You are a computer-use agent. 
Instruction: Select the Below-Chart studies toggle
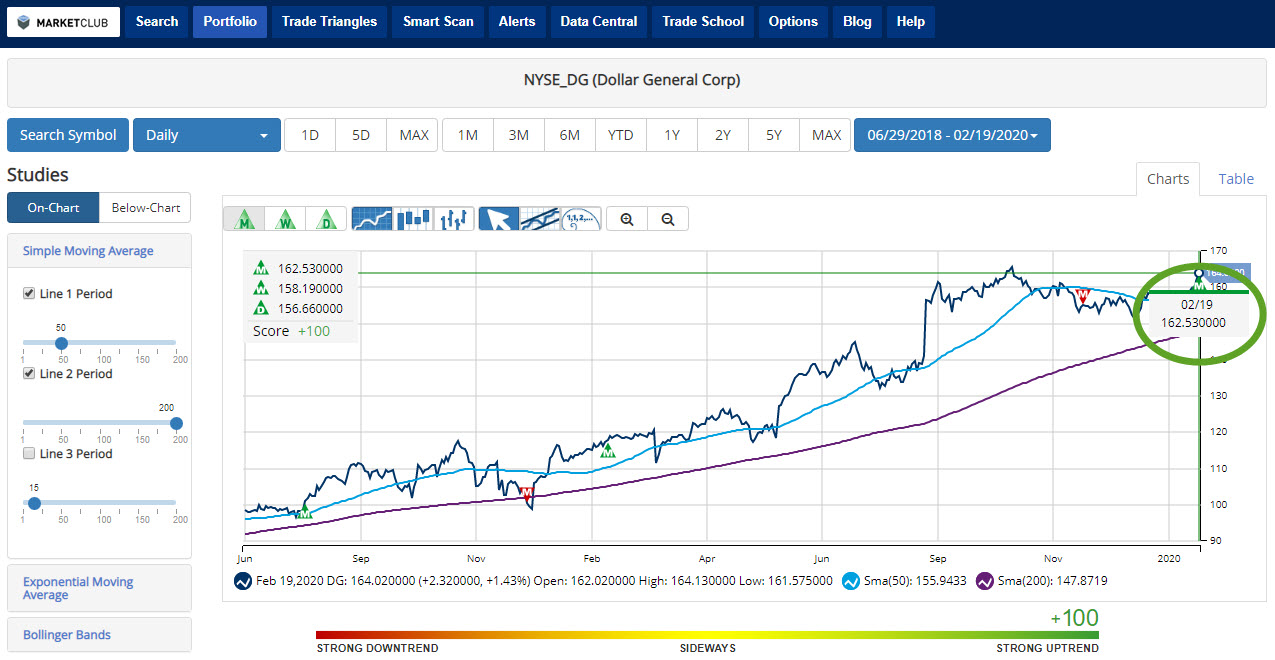[145, 208]
